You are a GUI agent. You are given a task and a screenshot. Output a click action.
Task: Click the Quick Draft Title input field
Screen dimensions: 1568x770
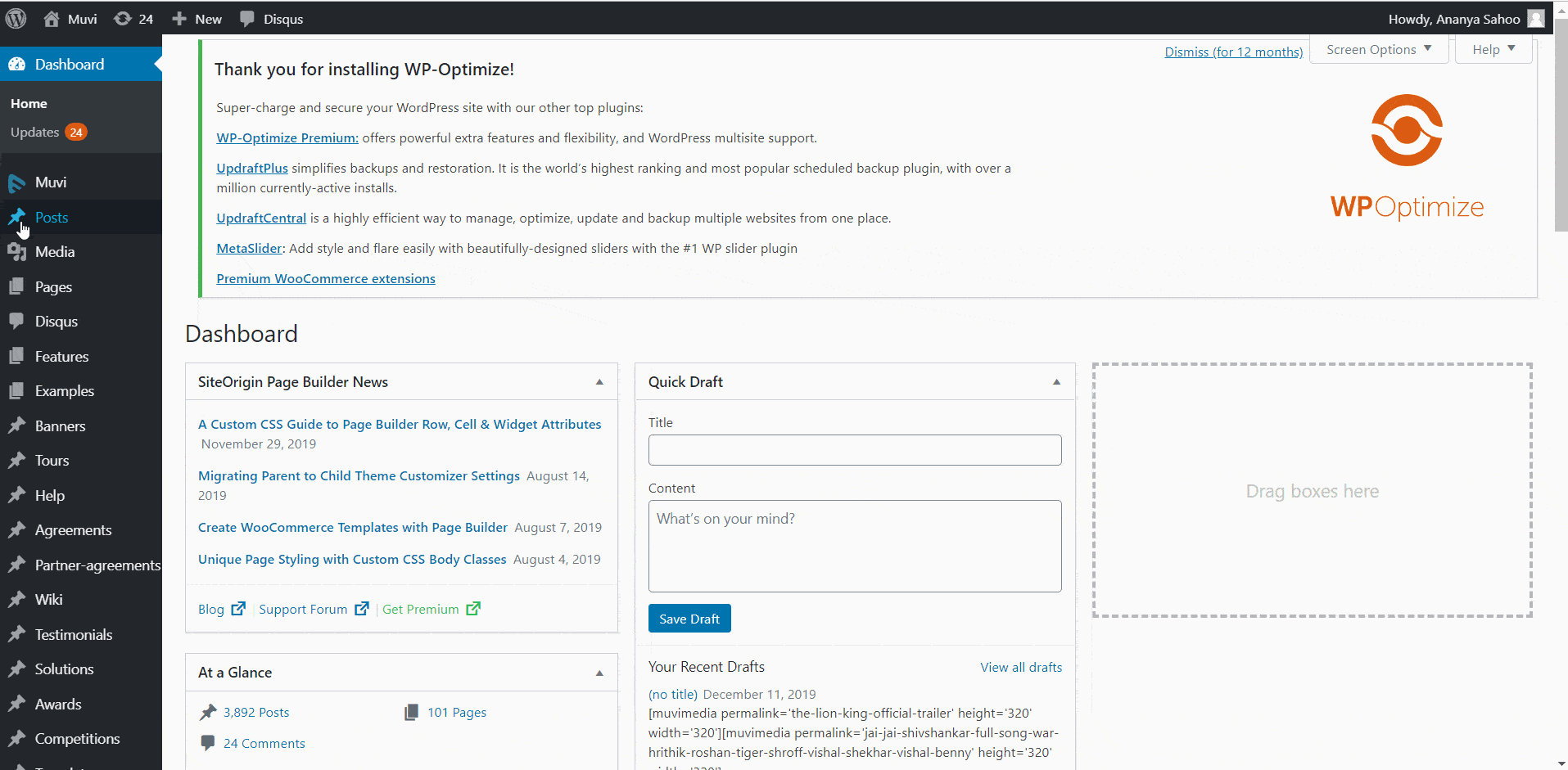(x=855, y=450)
